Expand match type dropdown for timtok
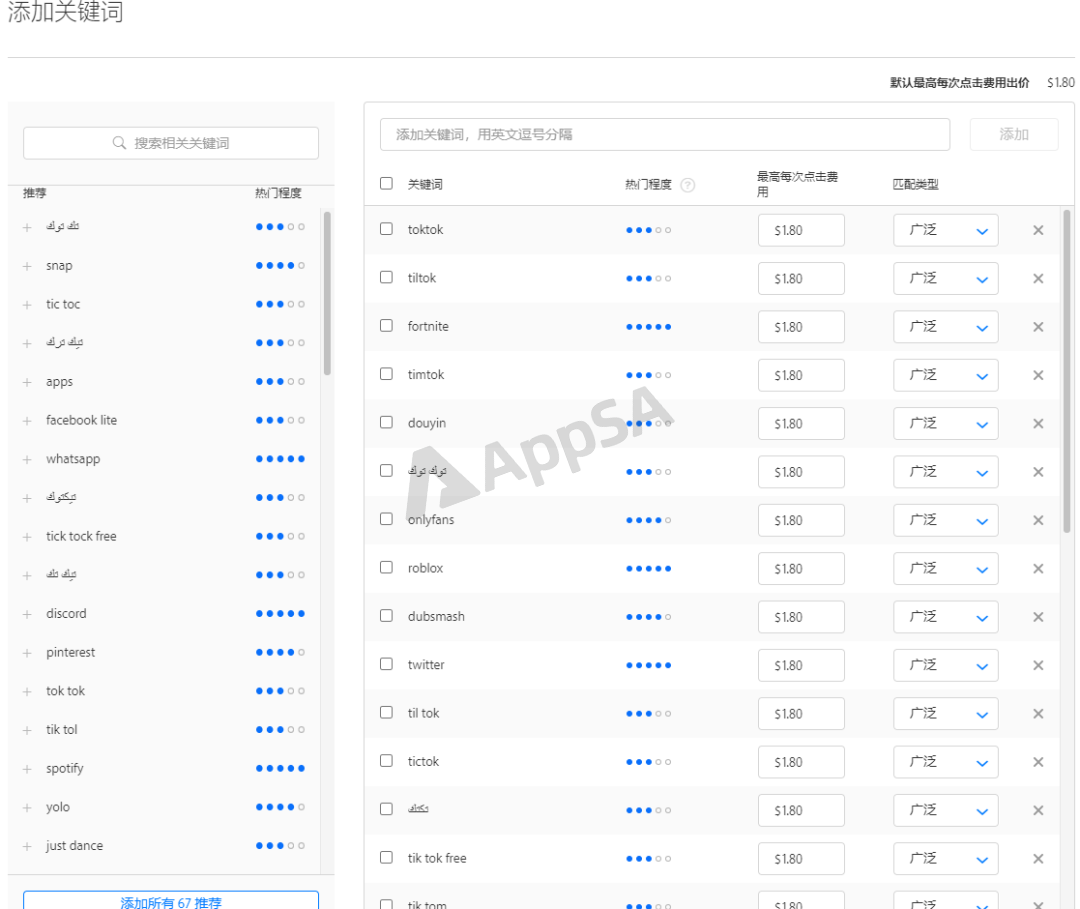This screenshot has height=909, width=1080. (946, 375)
